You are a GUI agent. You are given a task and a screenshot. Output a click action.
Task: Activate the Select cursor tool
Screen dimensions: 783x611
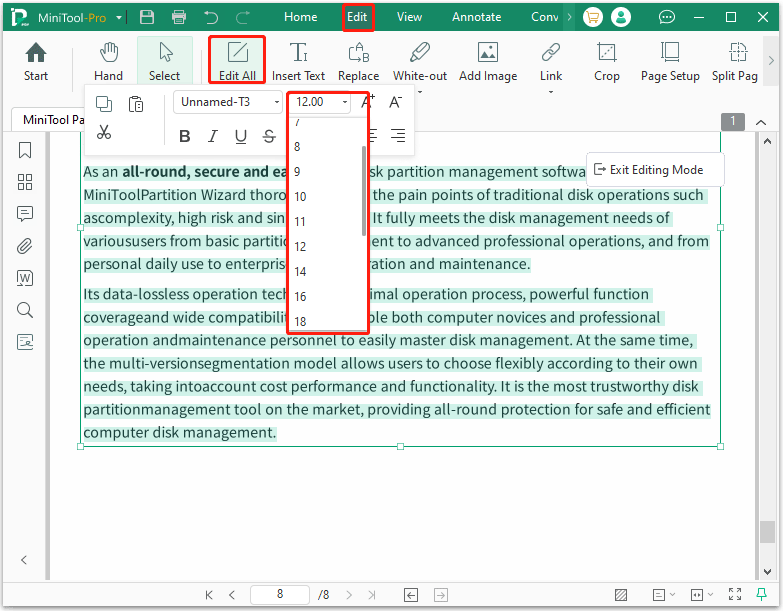point(164,61)
